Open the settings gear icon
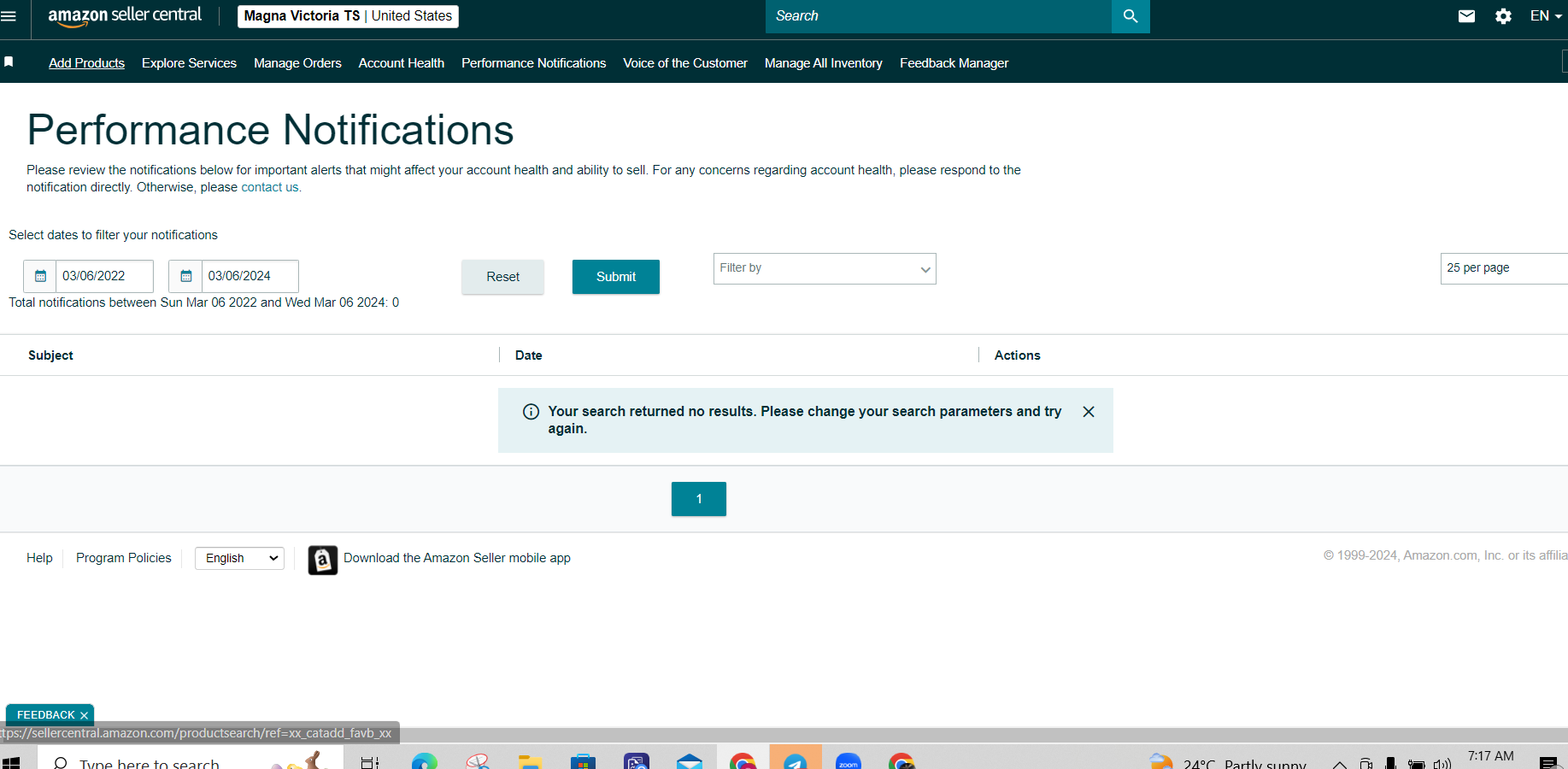Viewport: 1568px width, 769px height. (1503, 16)
